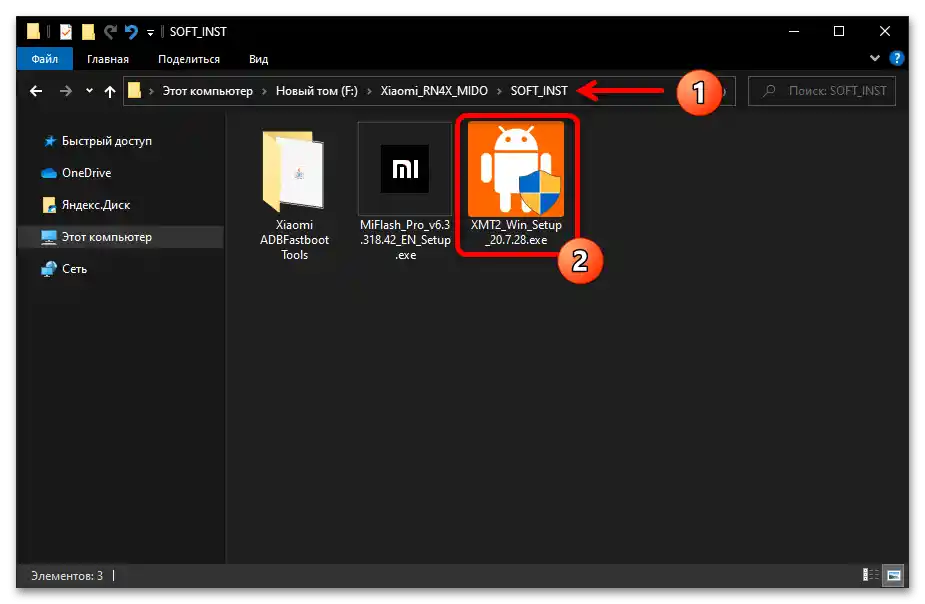Go back to the previous folder

36,91
